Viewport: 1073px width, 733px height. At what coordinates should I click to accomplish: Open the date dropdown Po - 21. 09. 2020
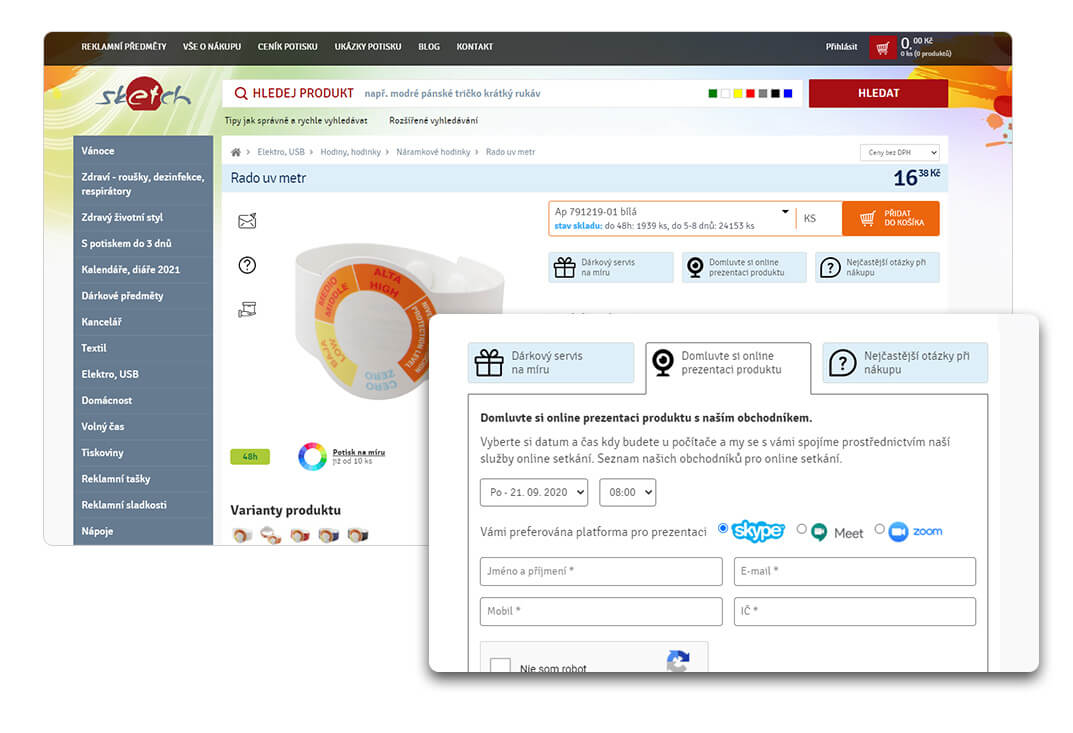tap(534, 492)
